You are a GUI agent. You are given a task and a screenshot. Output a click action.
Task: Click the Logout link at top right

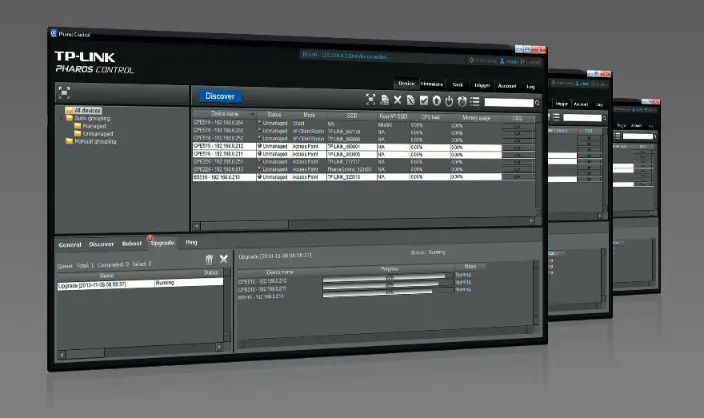532,62
